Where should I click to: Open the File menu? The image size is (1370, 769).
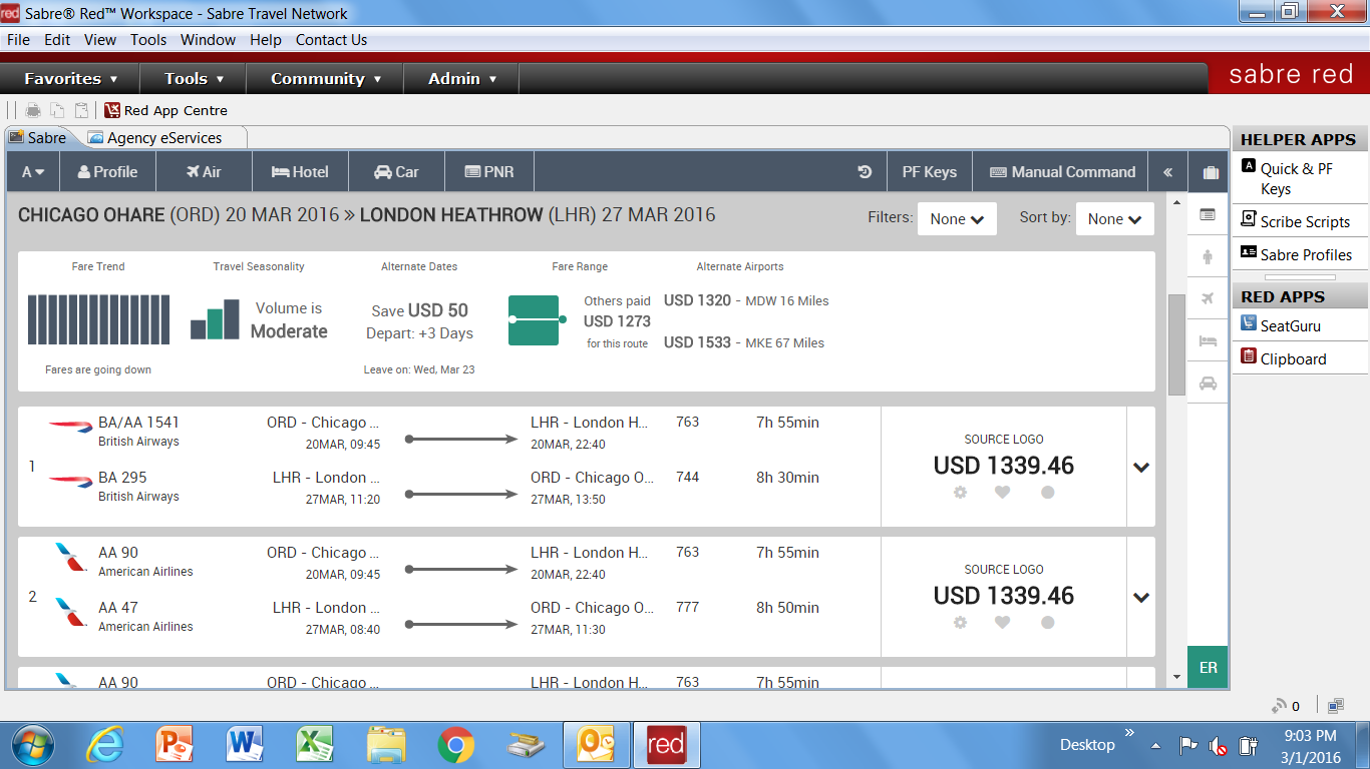[18, 40]
